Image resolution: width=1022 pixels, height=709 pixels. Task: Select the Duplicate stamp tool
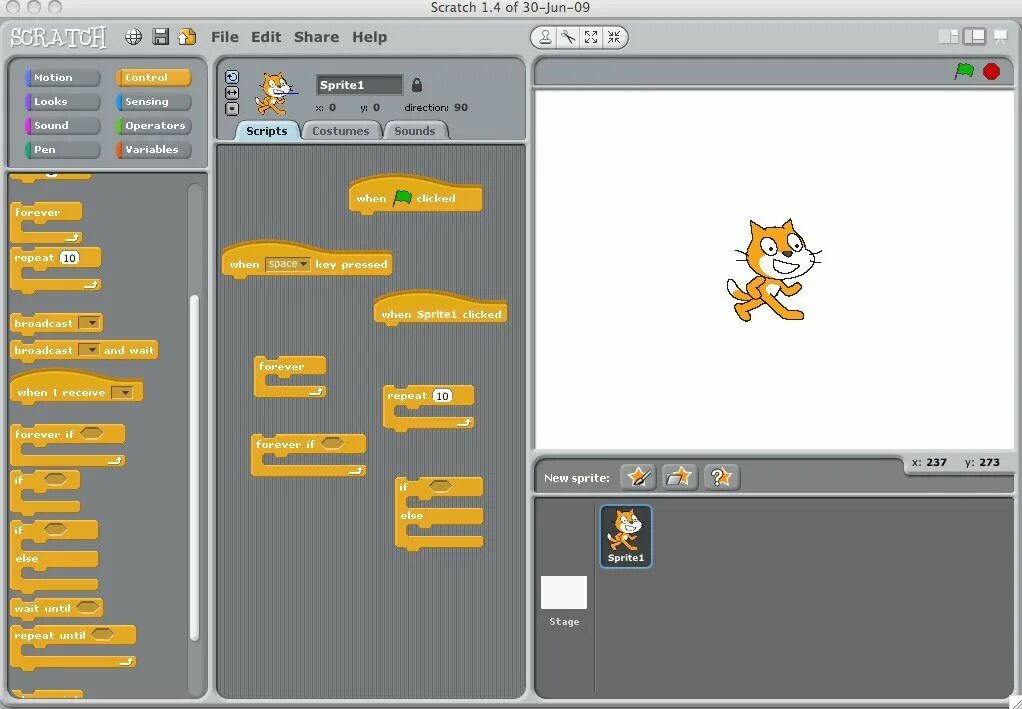point(546,37)
